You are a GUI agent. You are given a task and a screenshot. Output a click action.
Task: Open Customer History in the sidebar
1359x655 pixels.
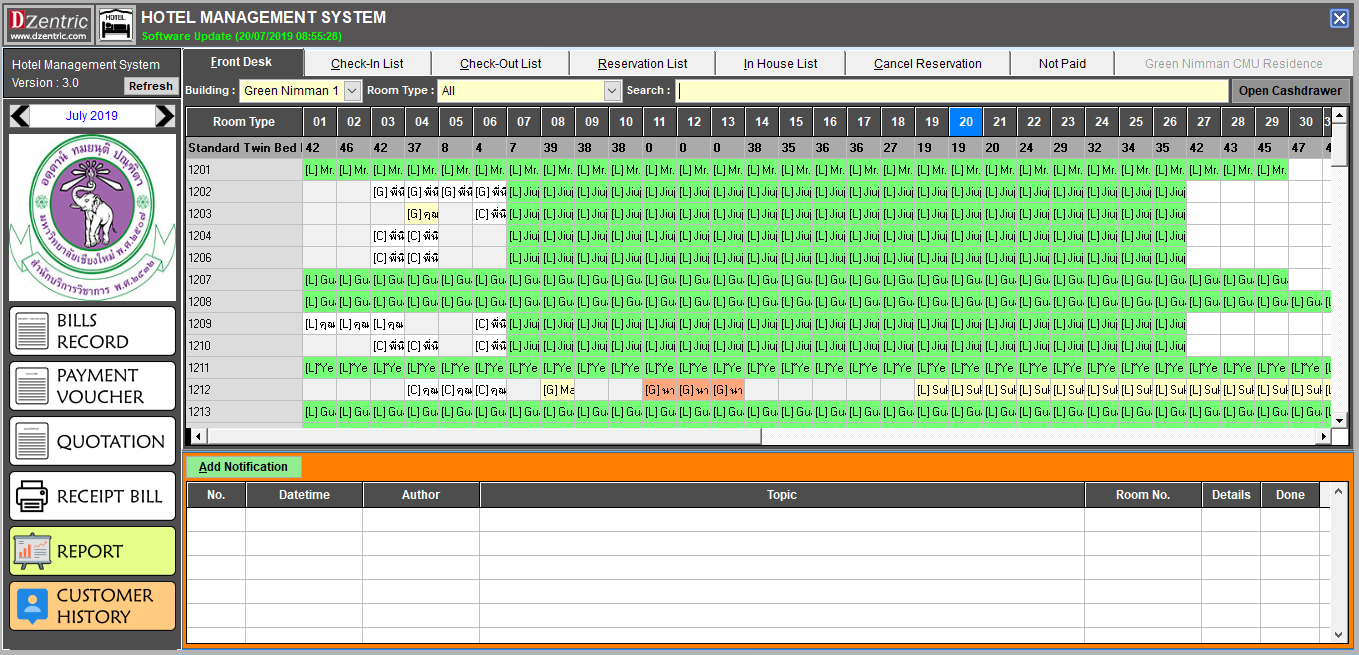click(92, 606)
